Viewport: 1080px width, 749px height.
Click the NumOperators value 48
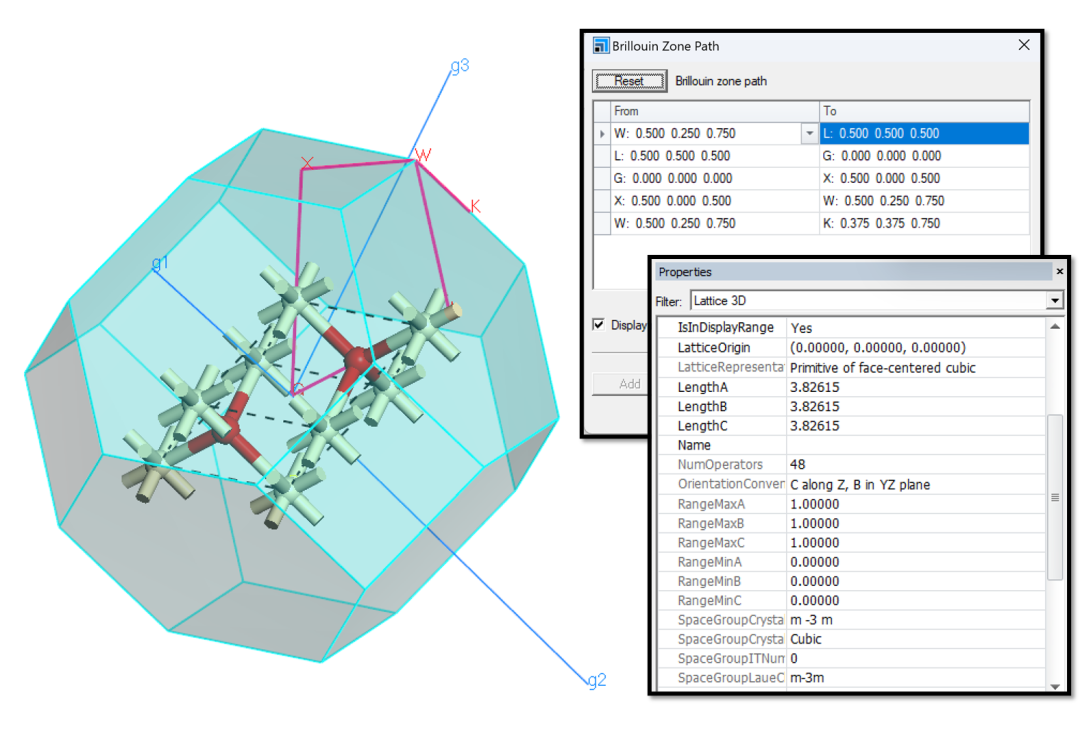(916, 464)
